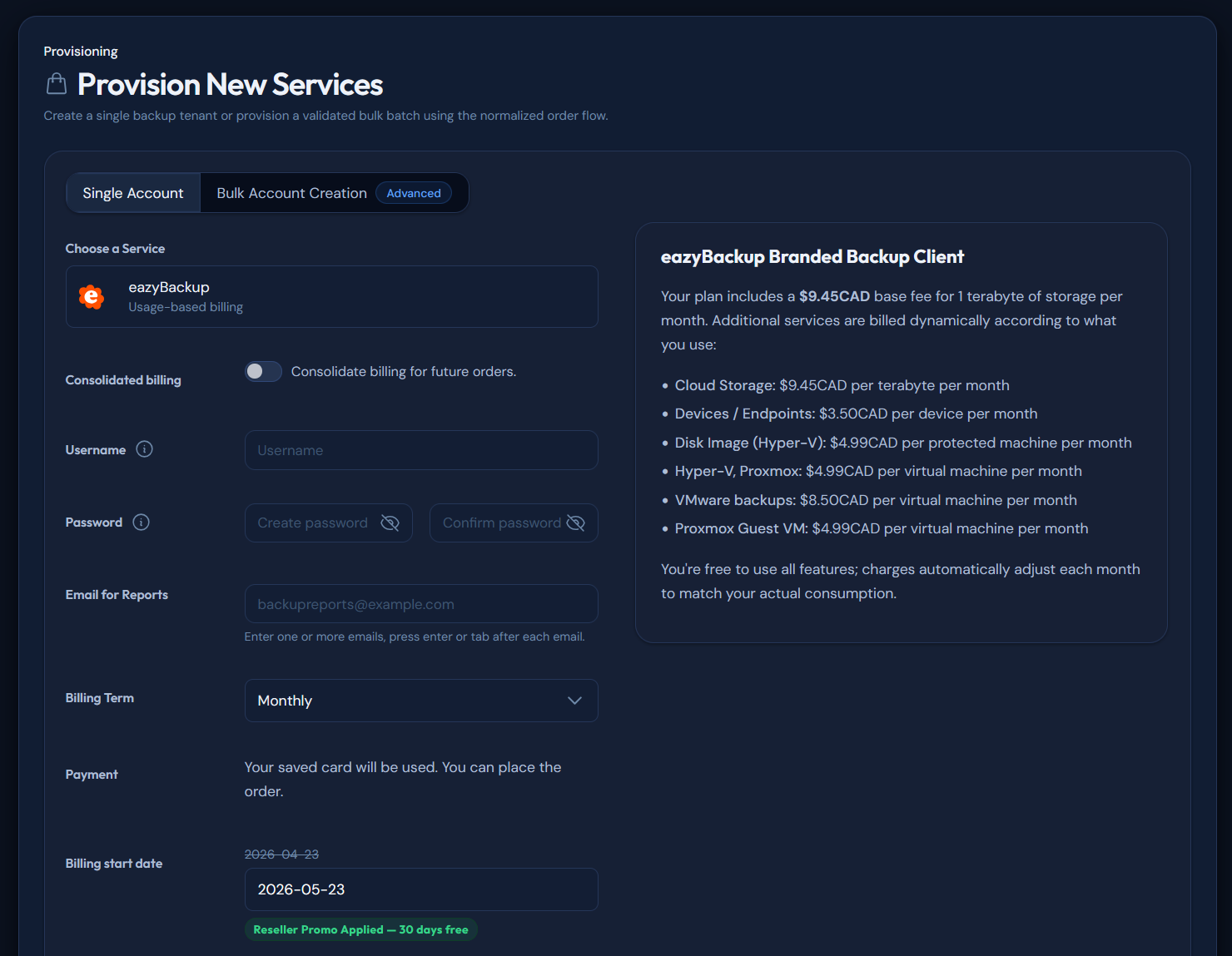This screenshot has width=1232, height=956.
Task: Click the saved card payment message
Action: point(403,779)
